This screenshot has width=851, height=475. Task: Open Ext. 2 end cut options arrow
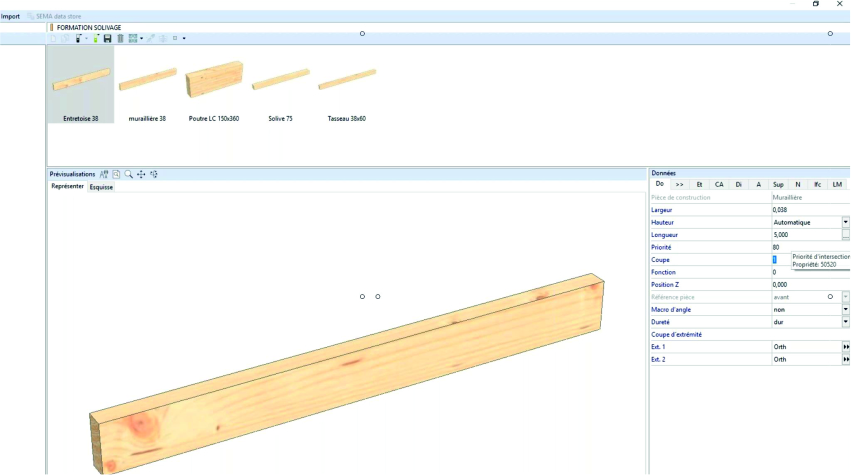tap(846, 359)
